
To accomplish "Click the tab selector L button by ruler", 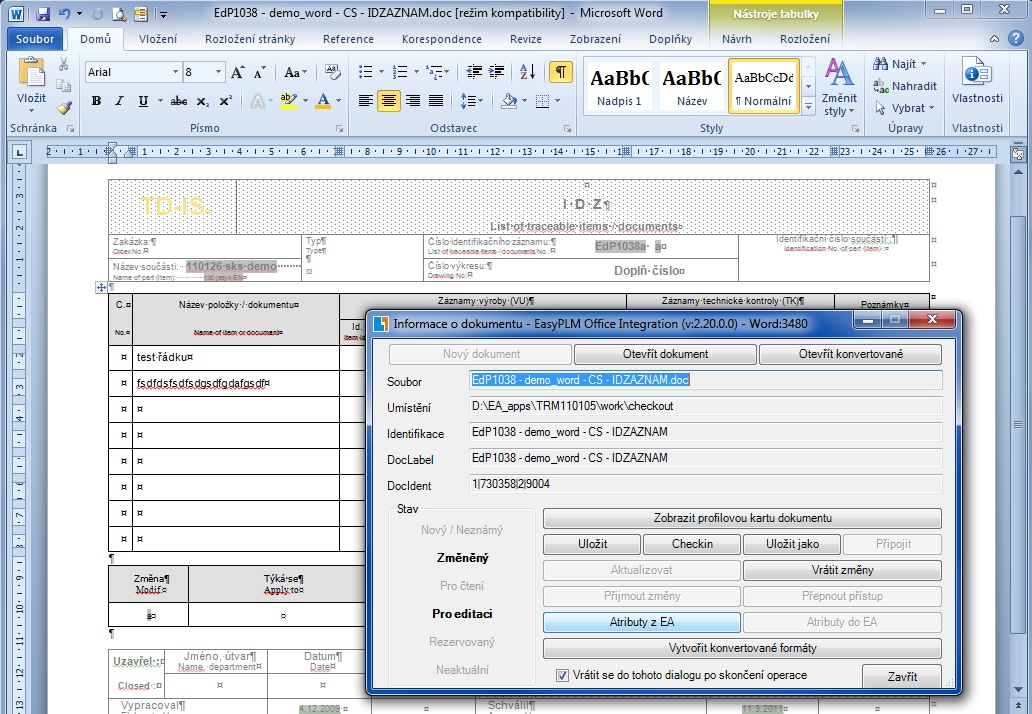I will (20, 153).
